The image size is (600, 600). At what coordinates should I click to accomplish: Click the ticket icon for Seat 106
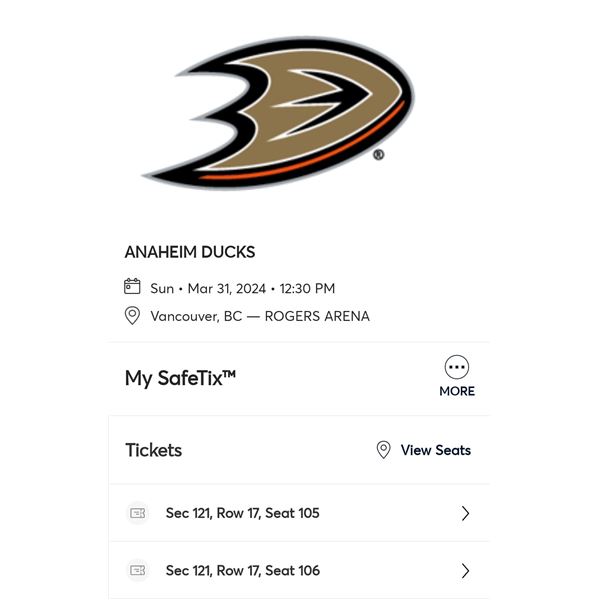click(x=138, y=571)
